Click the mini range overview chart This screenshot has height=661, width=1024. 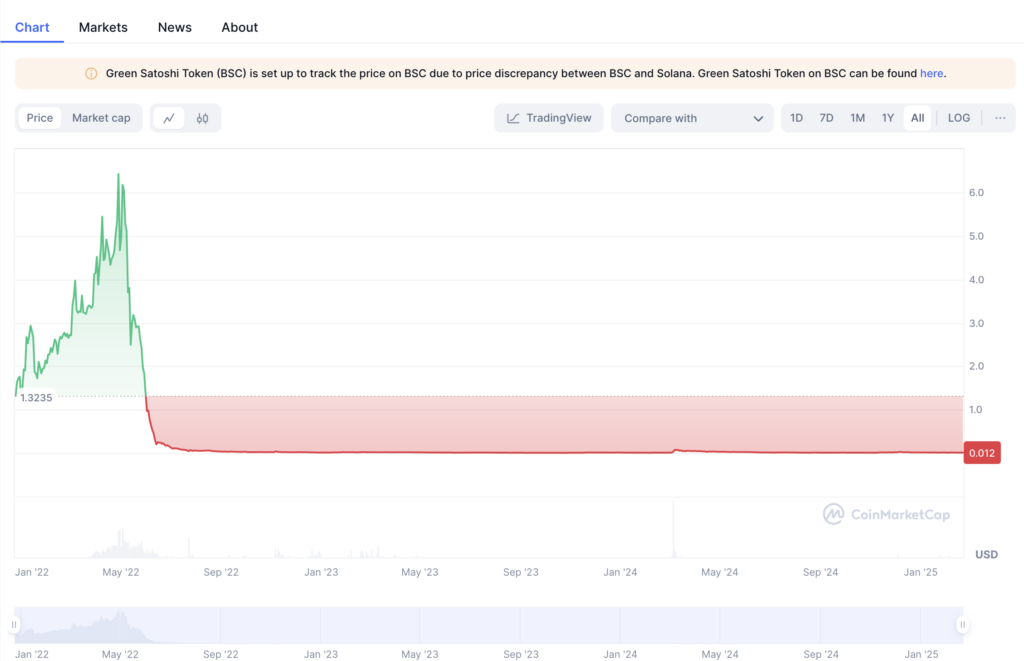point(488,625)
